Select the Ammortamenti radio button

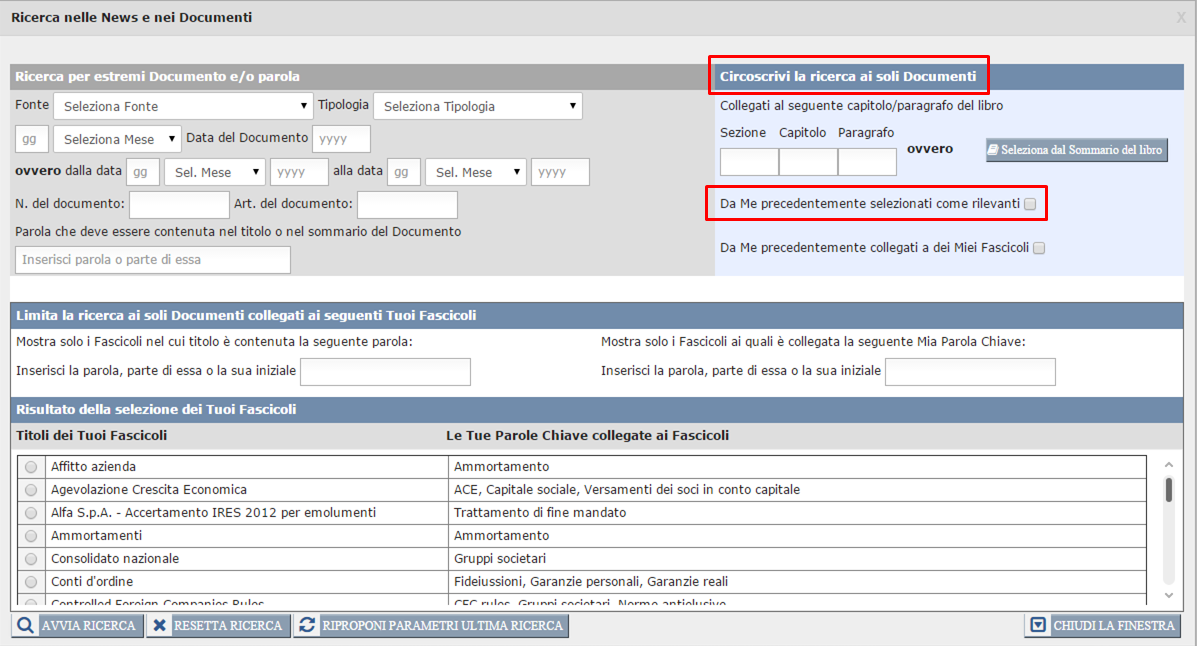[x=31, y=536]
